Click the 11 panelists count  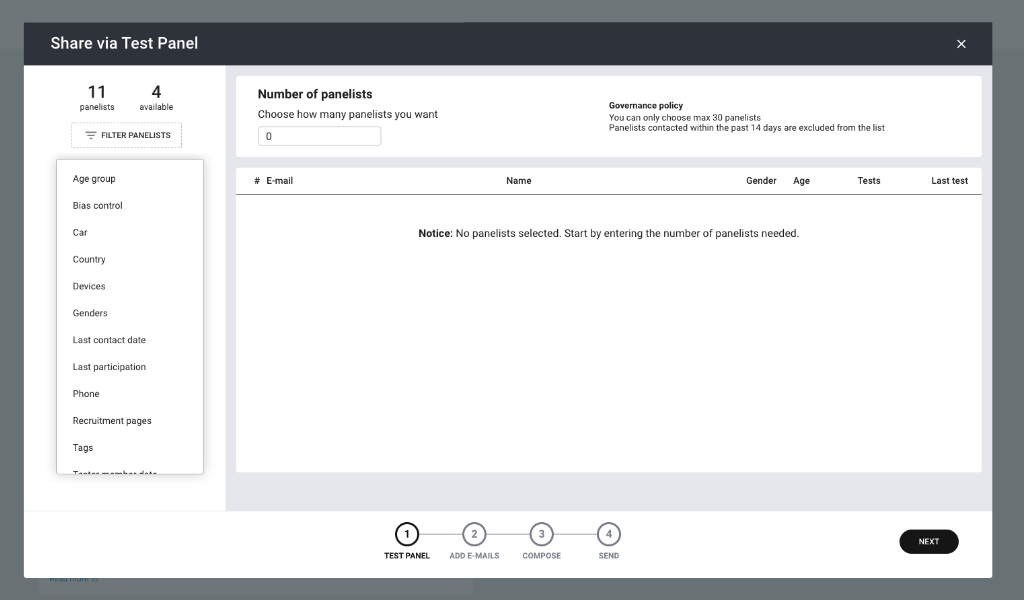tap(97, 97)
